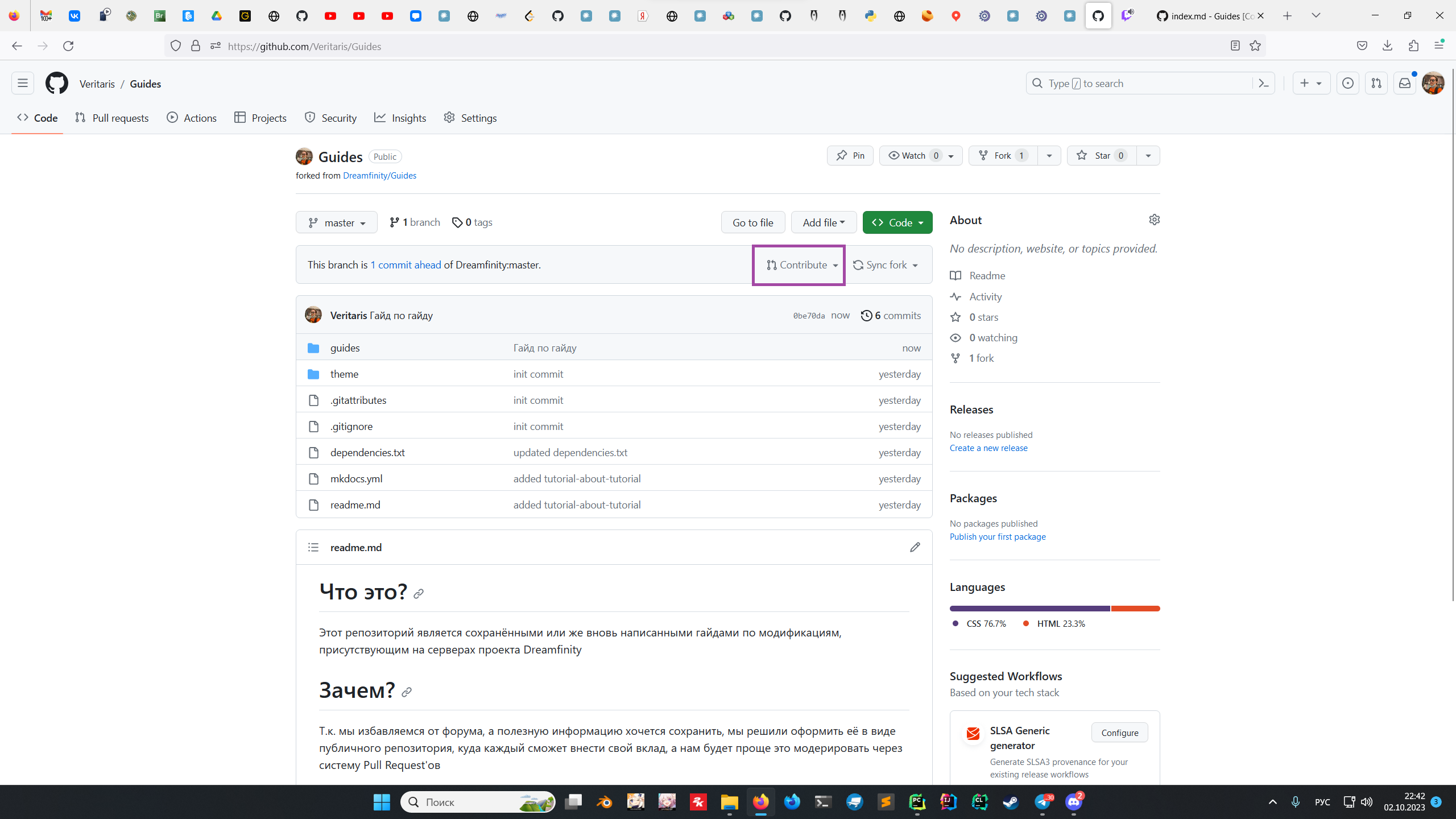Open the Contribute dropdown
This screenshot has height=819, width=1456.
pyautogui.click(x=802, y=265)
